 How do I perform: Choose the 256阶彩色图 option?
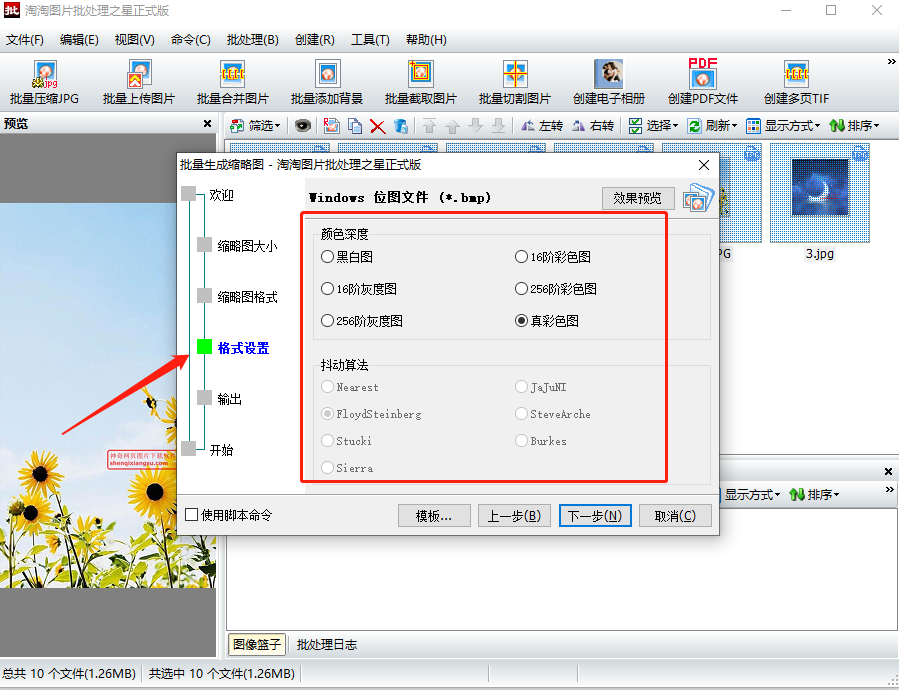click(556, 289)
